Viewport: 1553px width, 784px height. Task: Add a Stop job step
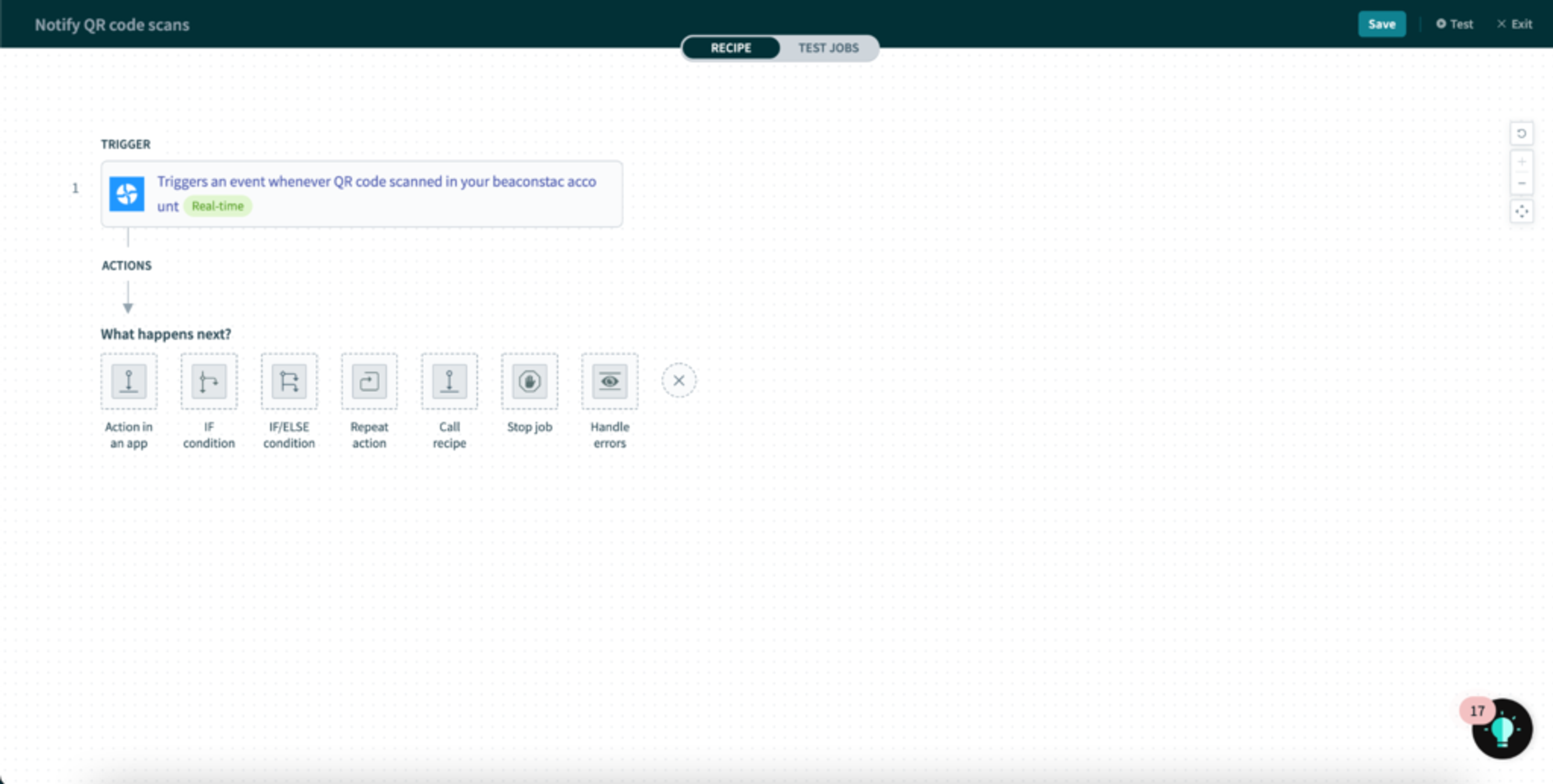(529, 381)
